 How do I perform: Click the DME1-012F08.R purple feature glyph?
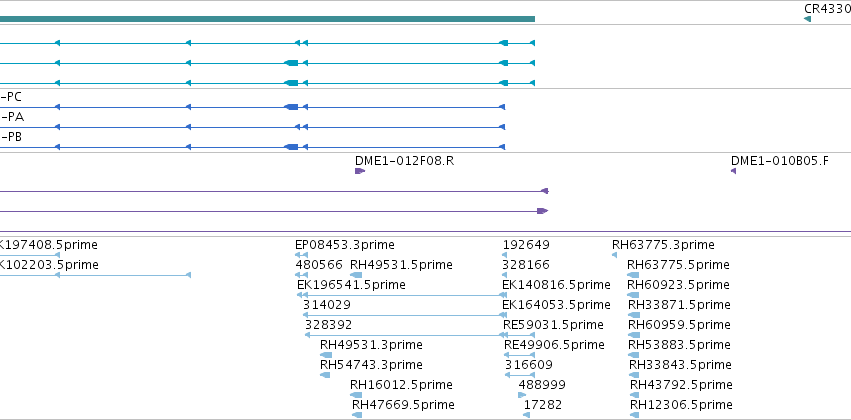[x=360, y=171]
